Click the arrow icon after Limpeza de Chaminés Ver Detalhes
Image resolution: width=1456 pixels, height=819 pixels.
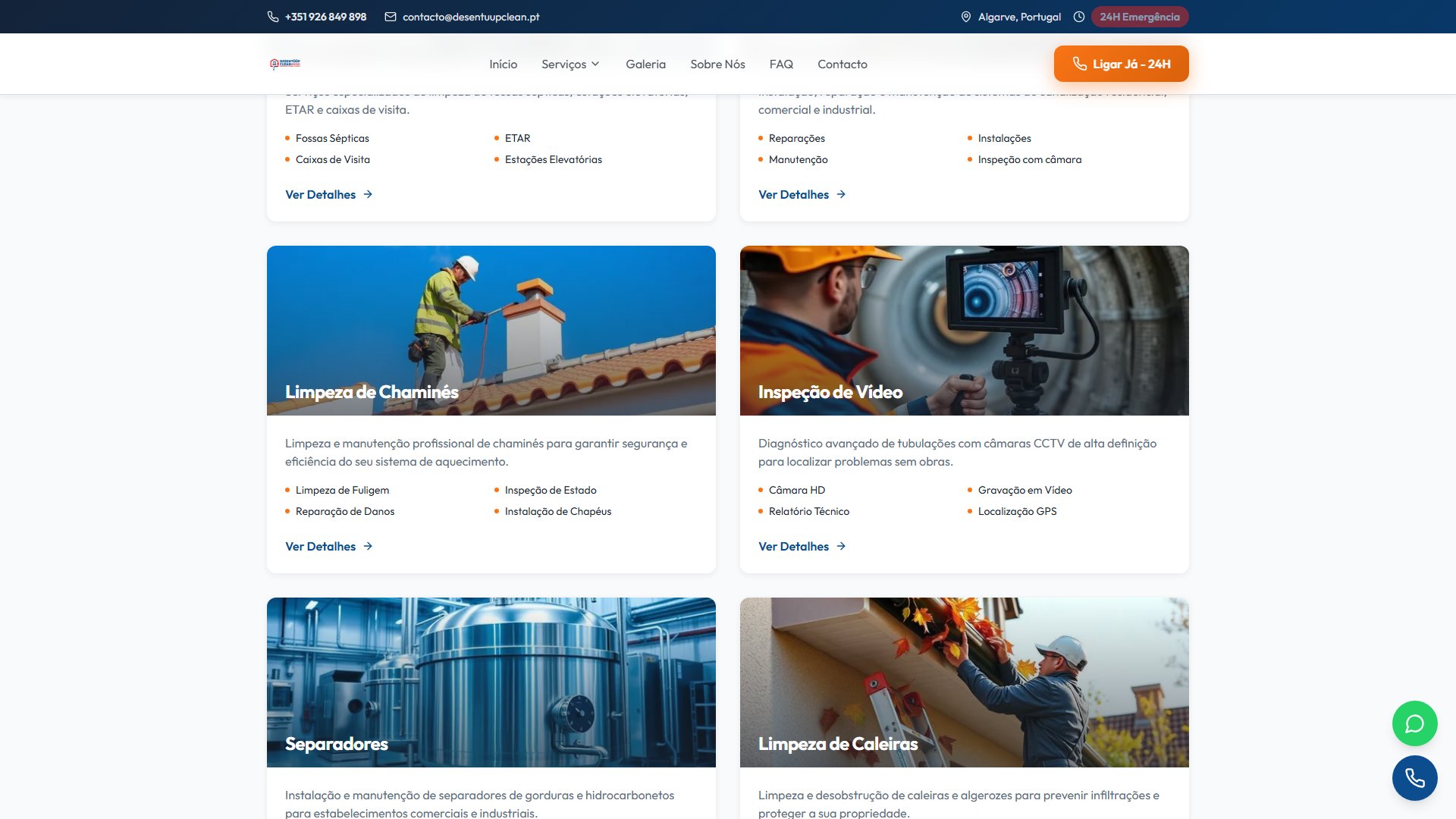(x=368, y=546)
